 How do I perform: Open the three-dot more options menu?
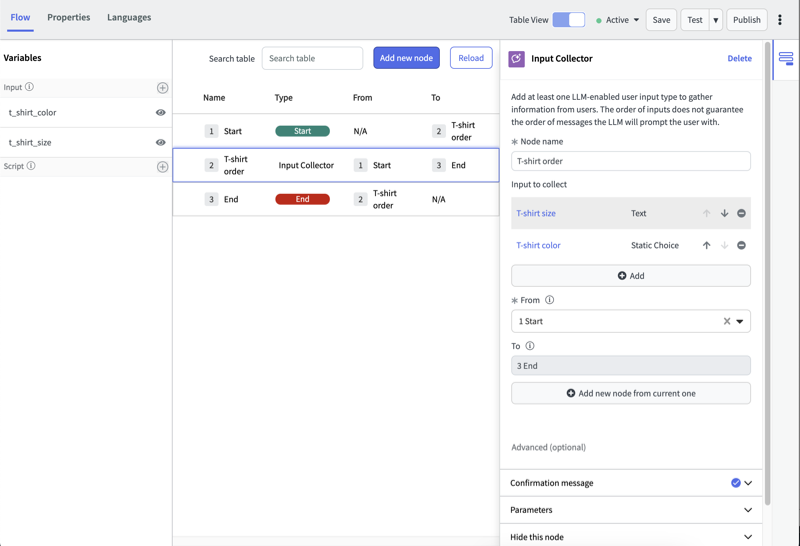(780, 20)
